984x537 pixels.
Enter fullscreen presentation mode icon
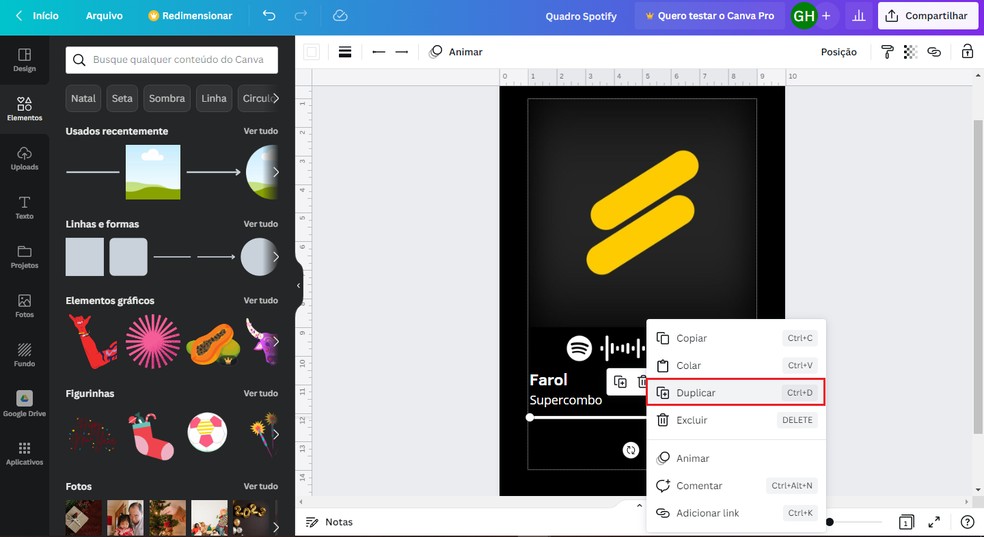pos(934,522)
